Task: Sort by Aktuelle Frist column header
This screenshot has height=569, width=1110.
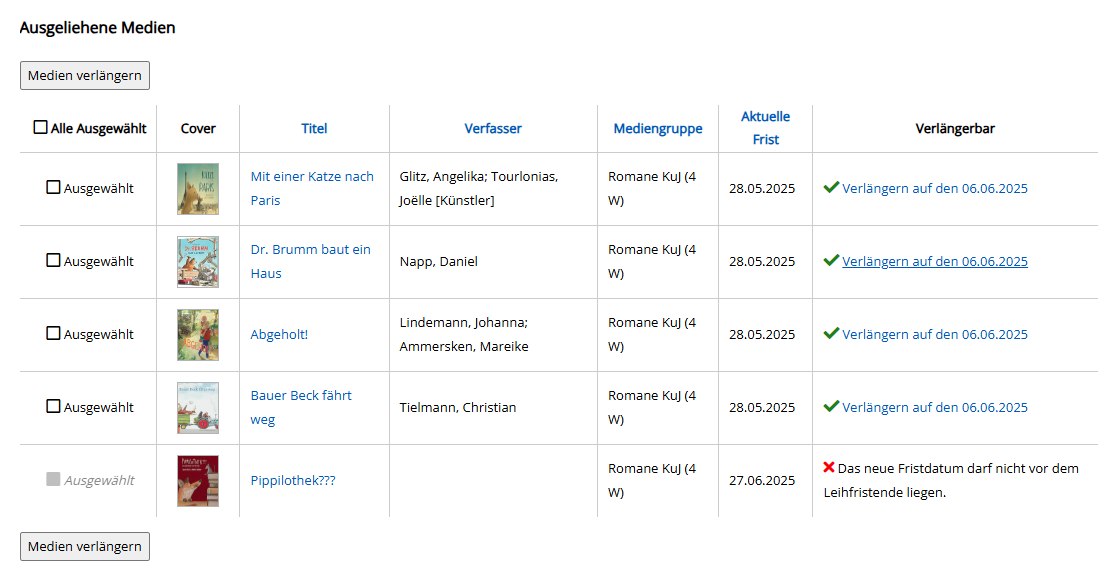Action: click(x=765, y=128)
